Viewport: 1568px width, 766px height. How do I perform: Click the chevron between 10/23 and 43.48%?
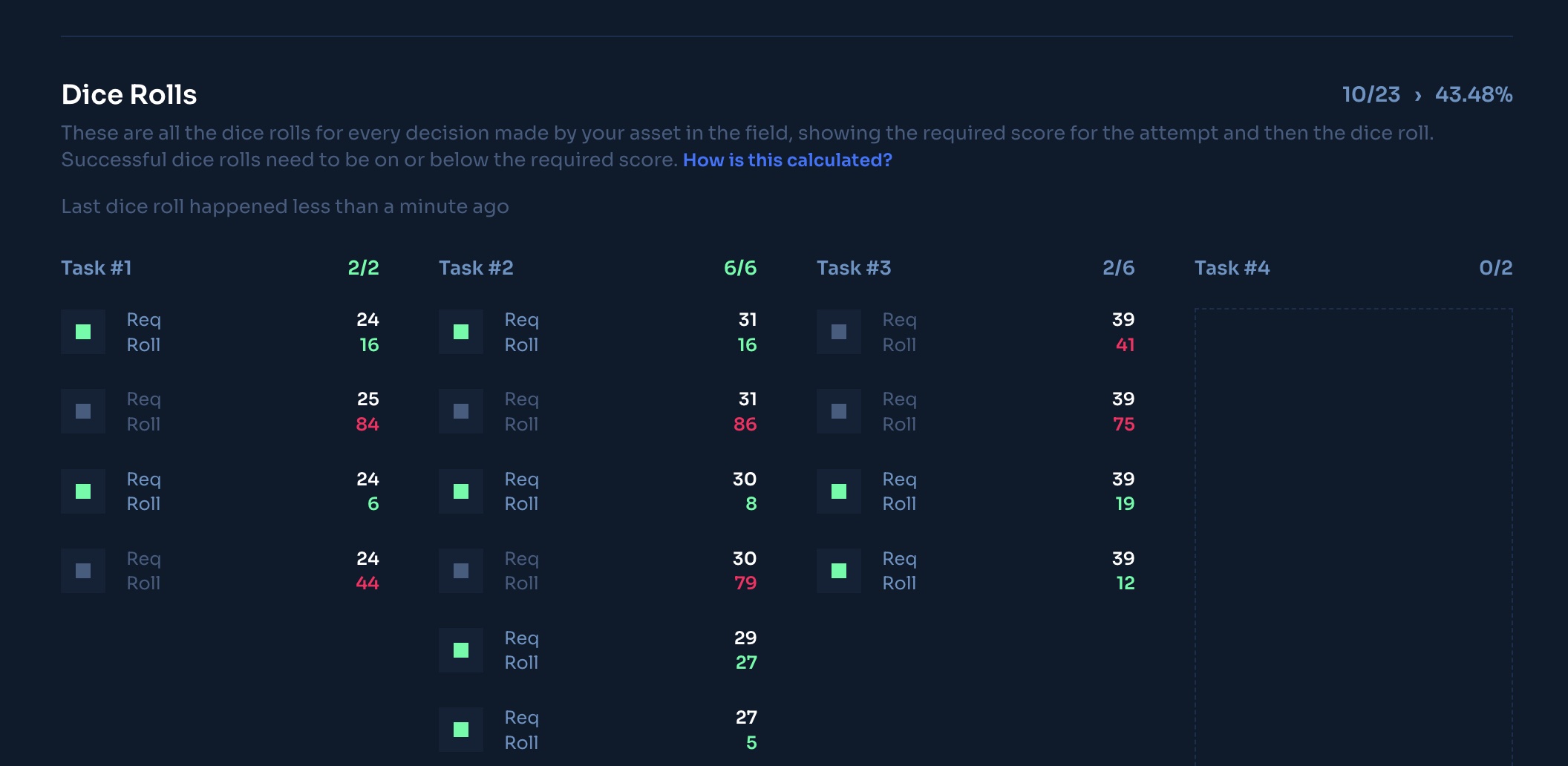click(1418, 96)
